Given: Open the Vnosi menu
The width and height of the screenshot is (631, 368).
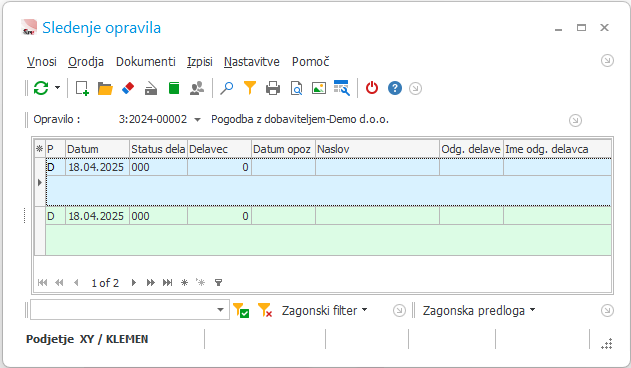Looking at the screenshot, I should pyautogui.click(x=42, y=62).
